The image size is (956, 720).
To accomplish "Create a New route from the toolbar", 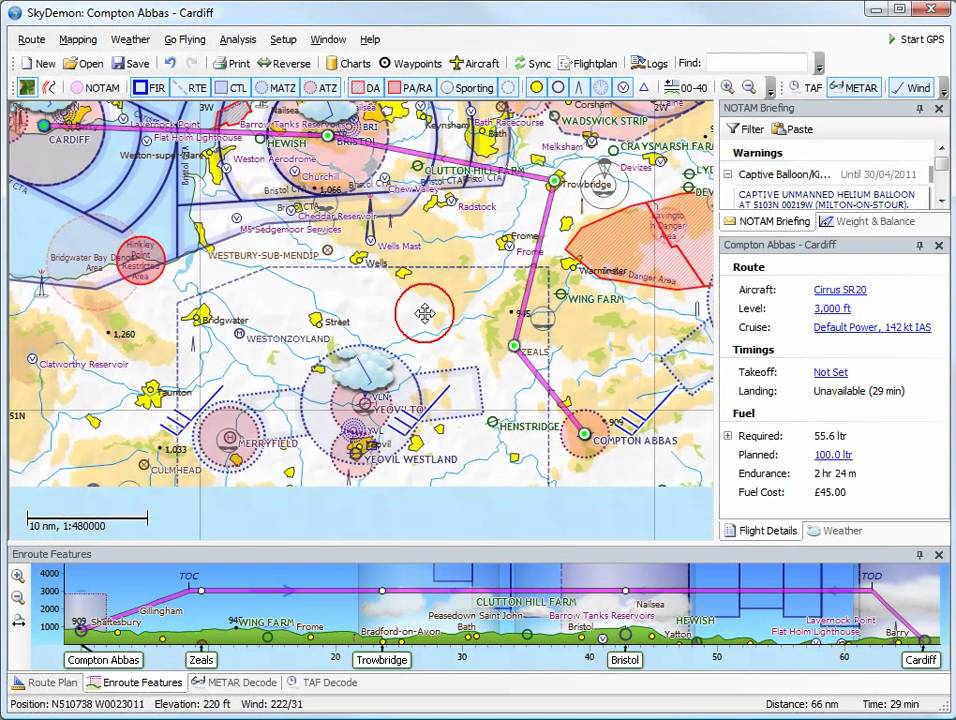I will point(38,63).
